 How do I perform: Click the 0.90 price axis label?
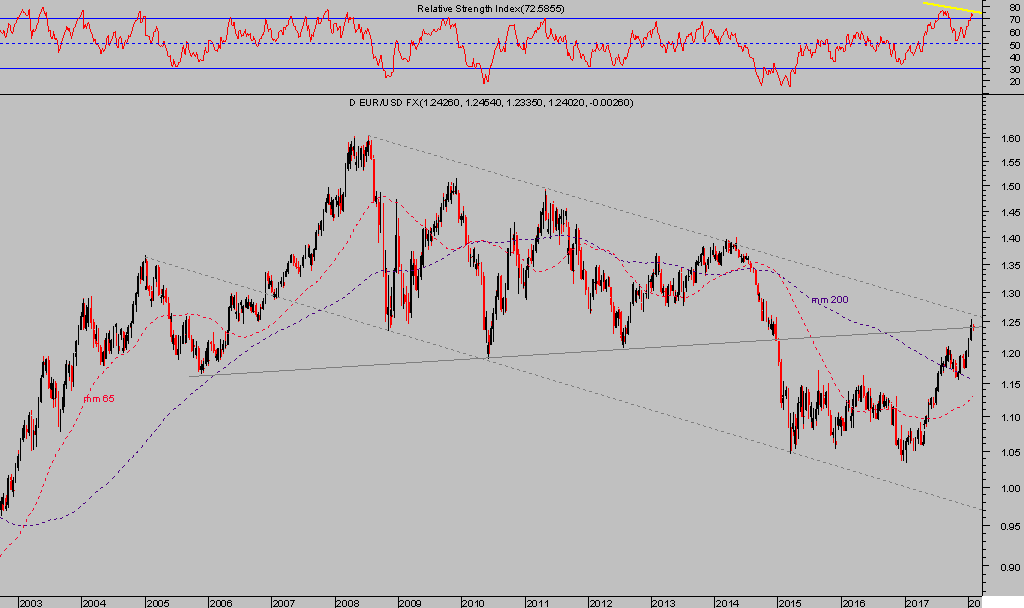pyautogui.click(x=1009, y=566)
